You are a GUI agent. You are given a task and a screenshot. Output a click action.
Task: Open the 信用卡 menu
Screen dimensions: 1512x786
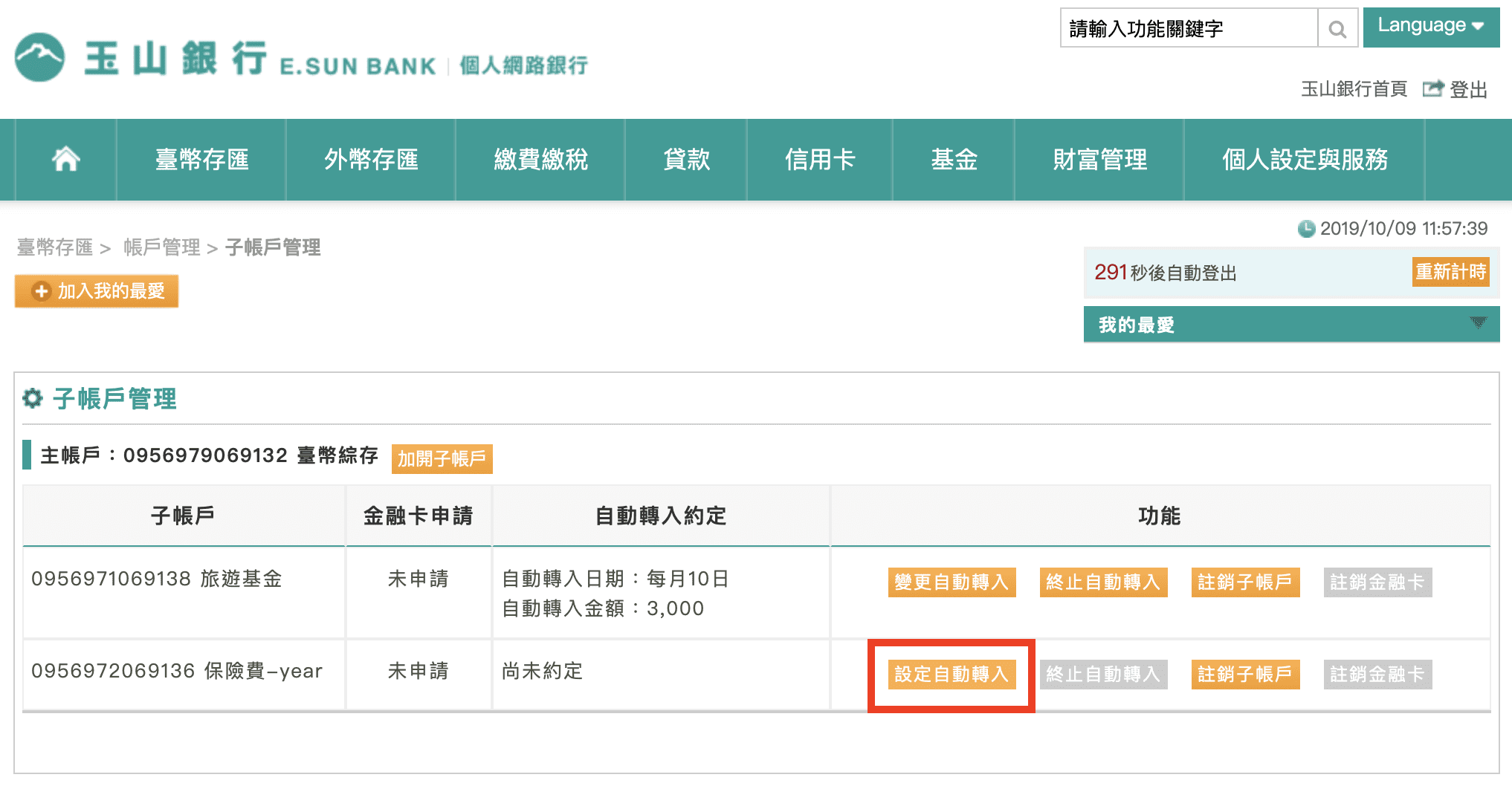[x=820, y=160]
